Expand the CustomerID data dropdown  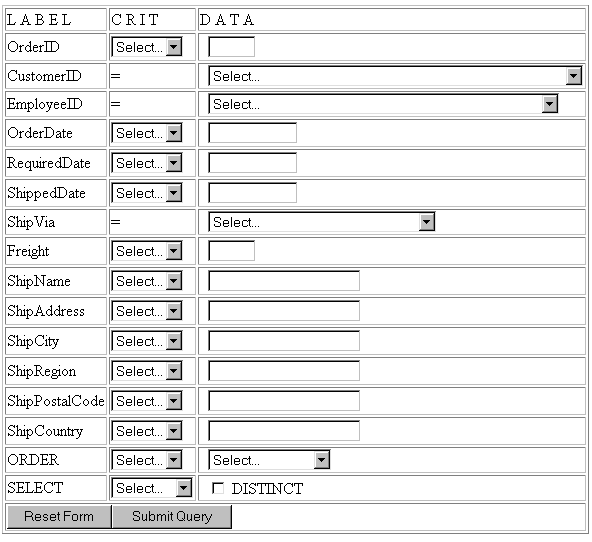tap(395, 76)
